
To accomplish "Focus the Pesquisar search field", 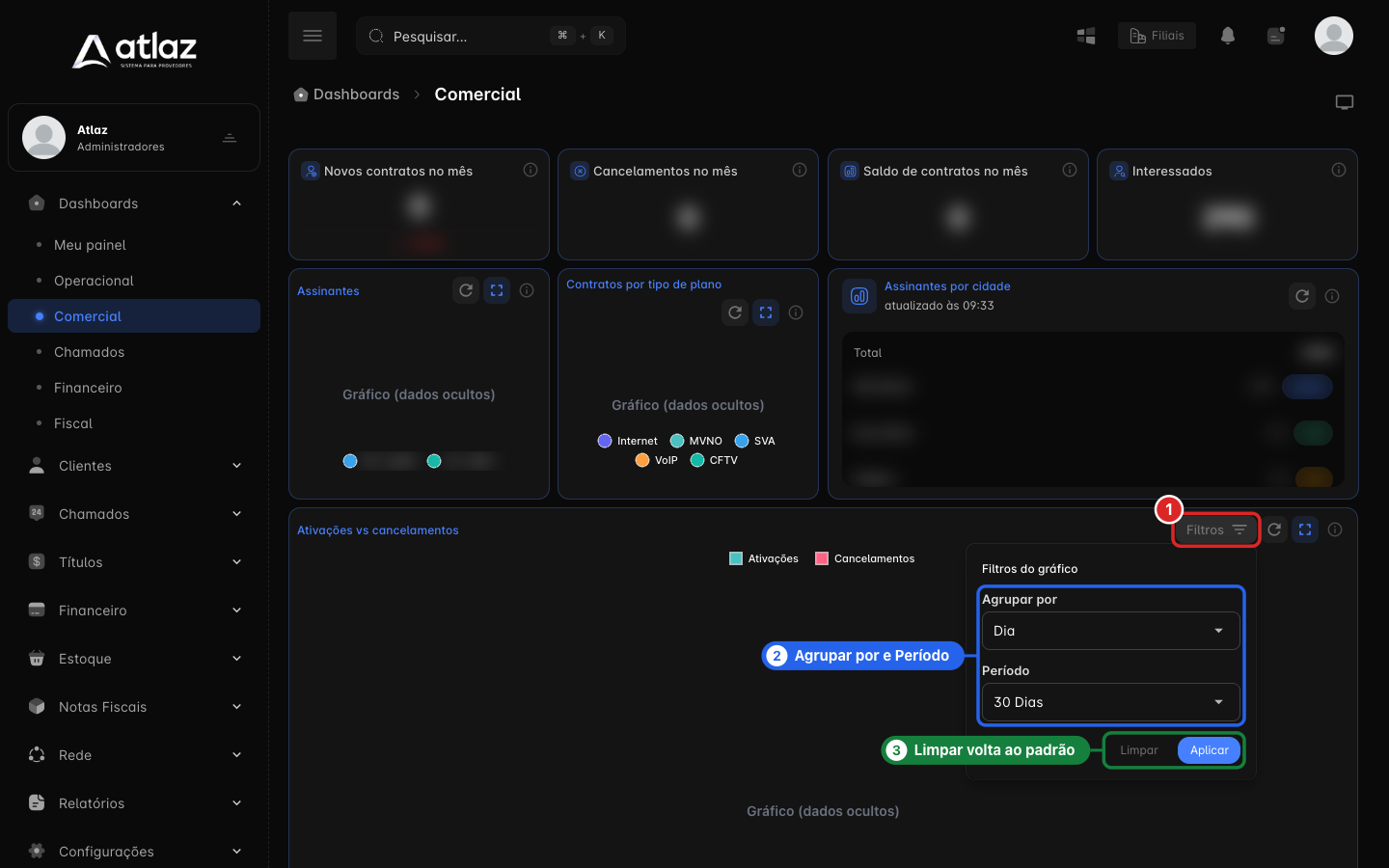I will tap(491, 36).
